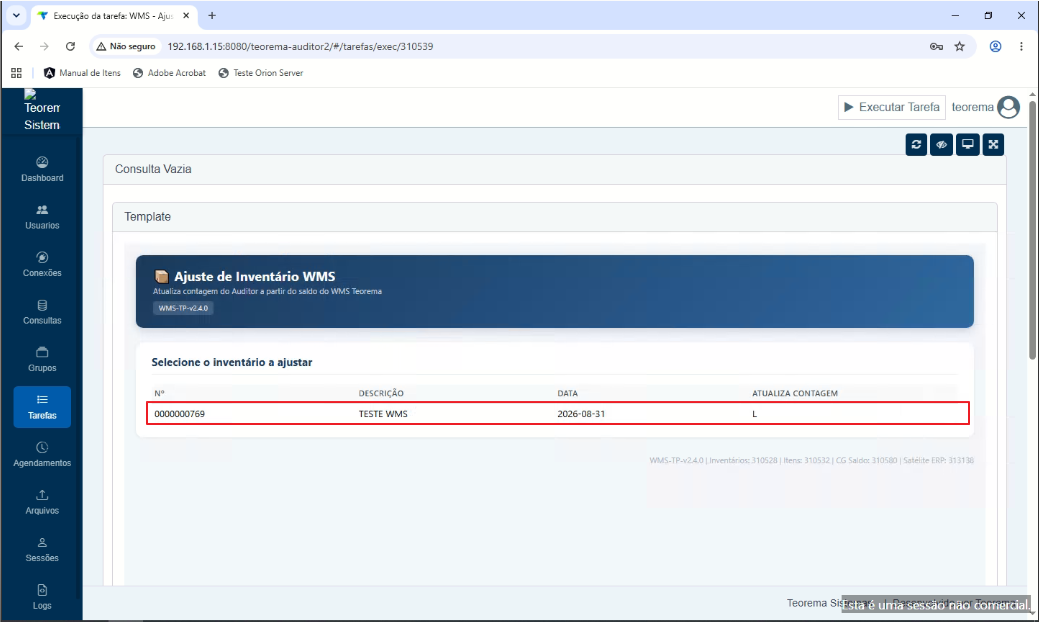Open the Adobe Acrobat bookmark
The image size is (1039, 622).
[x=170, y=73]
